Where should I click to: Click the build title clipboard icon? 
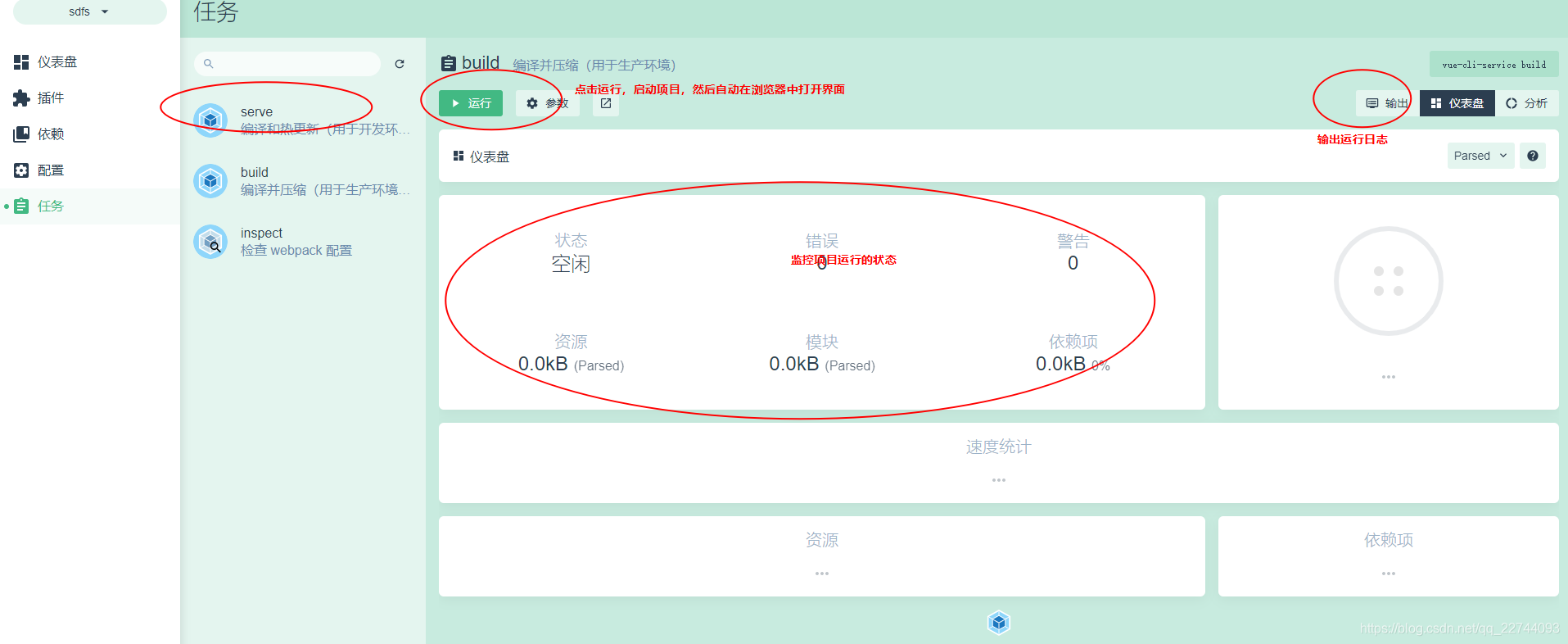pos(449,63)
